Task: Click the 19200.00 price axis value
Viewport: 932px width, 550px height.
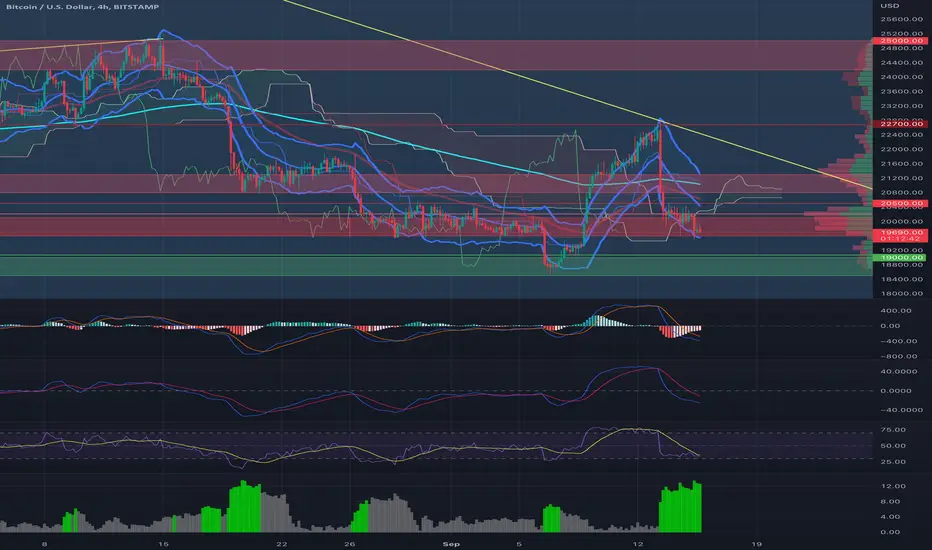Action: [902, 250]
